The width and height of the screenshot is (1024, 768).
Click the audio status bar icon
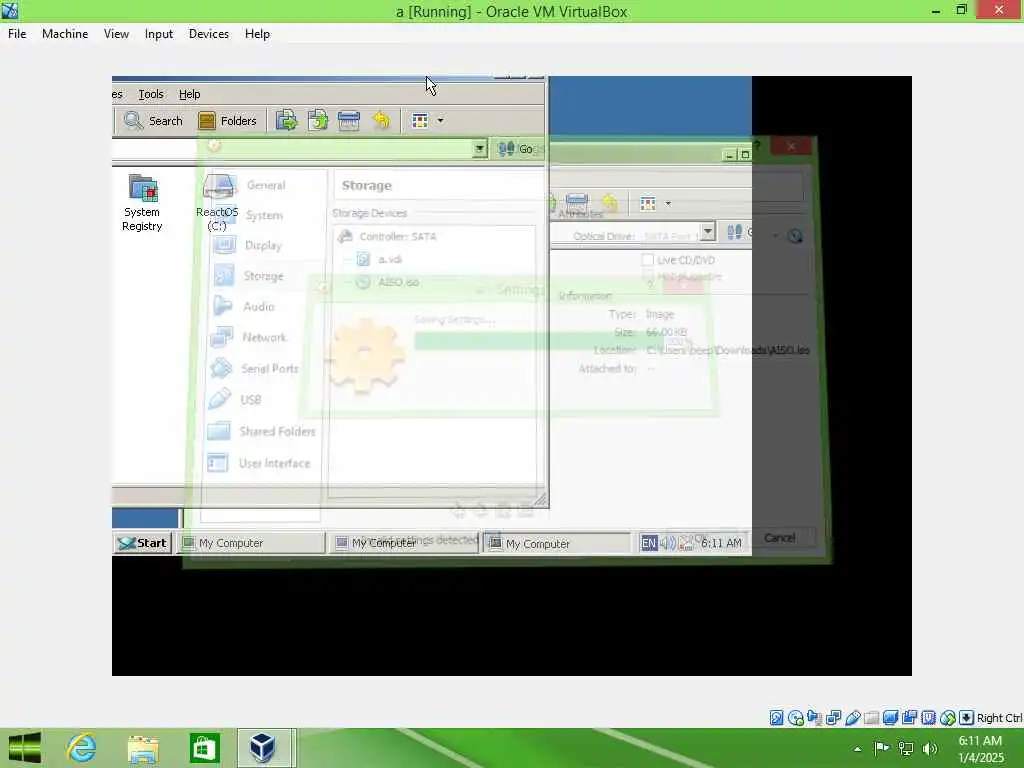(x=814, y=718)
